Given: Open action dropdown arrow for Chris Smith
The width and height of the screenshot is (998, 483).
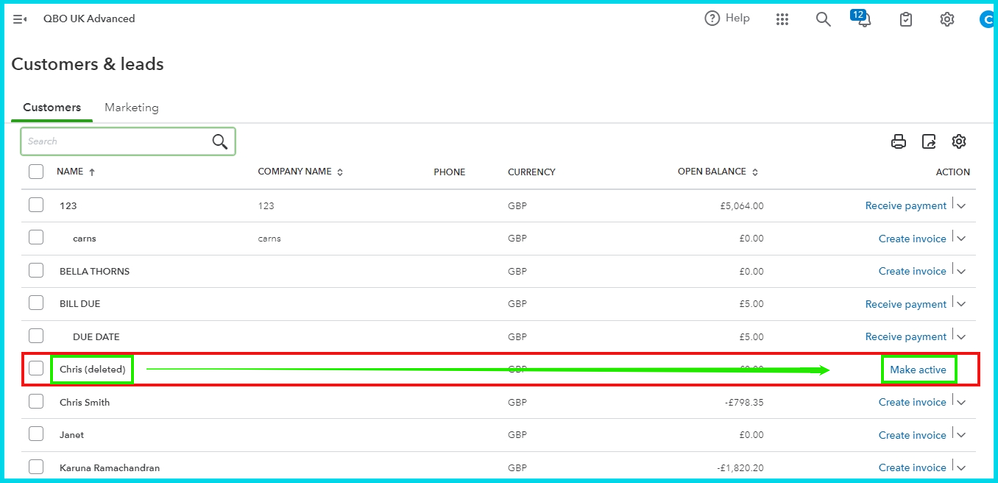Looking at the screenshot, I should 962,402.
